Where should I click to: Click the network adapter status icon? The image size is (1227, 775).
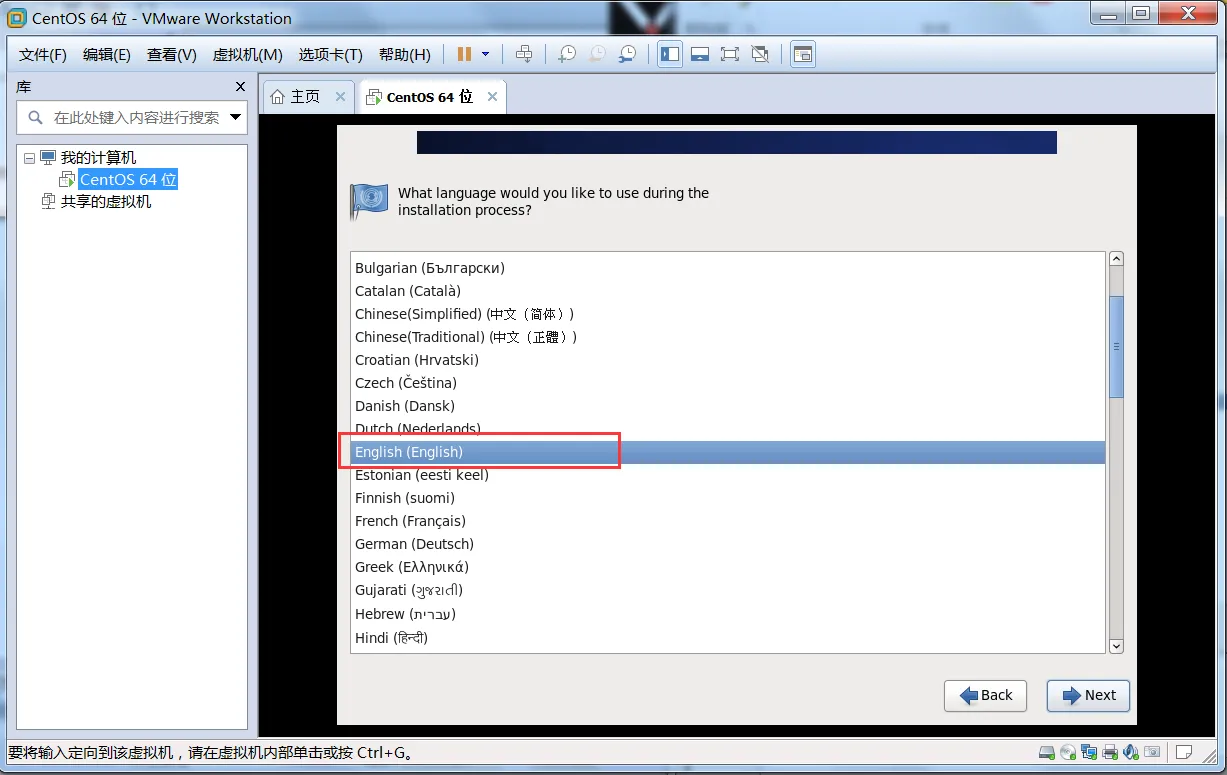(x=1089, y=752)
